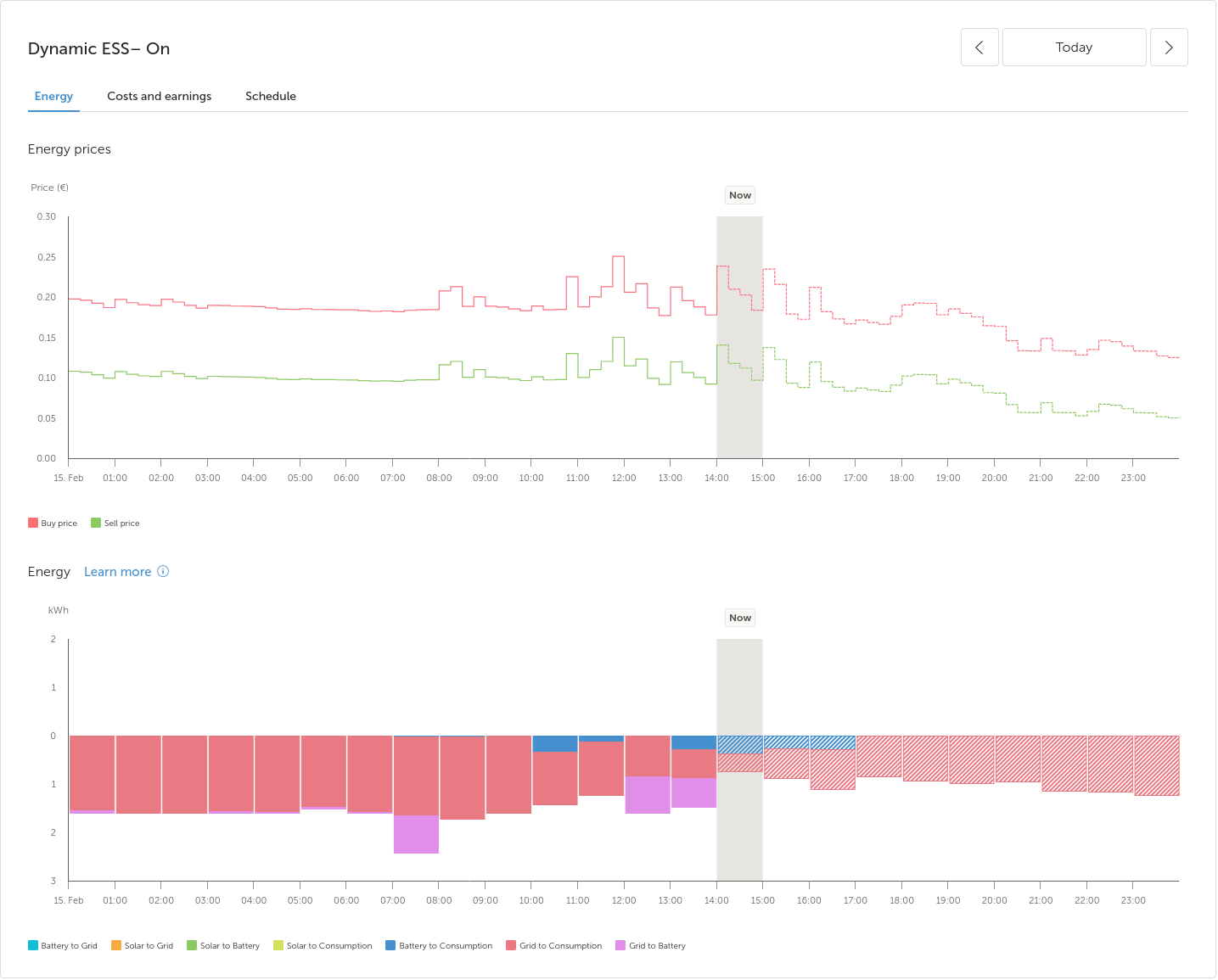1218x980 pixels.
Task: Toggle Battery to Grid legend item
Action: [63, 946]
